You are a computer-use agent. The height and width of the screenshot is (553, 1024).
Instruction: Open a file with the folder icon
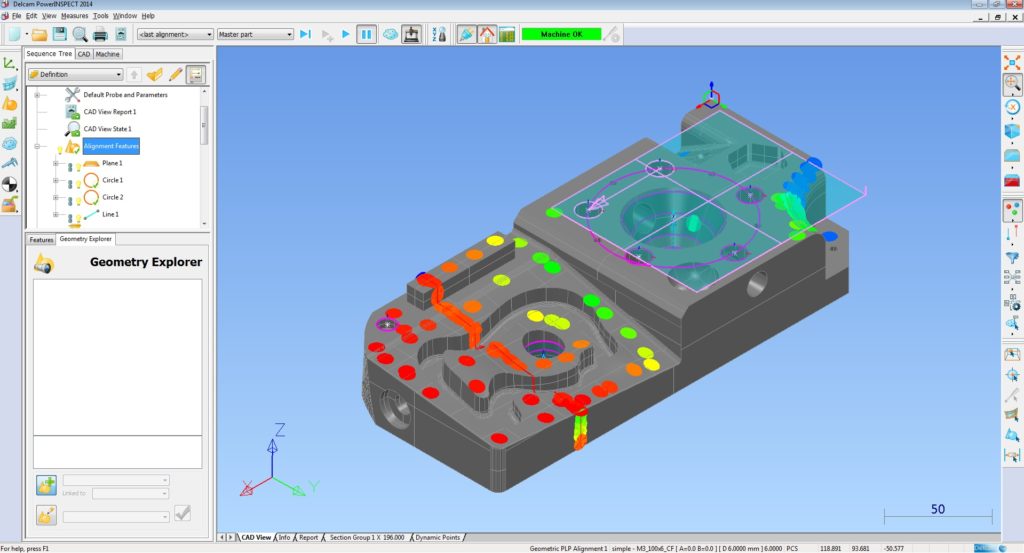coord(39,34)
